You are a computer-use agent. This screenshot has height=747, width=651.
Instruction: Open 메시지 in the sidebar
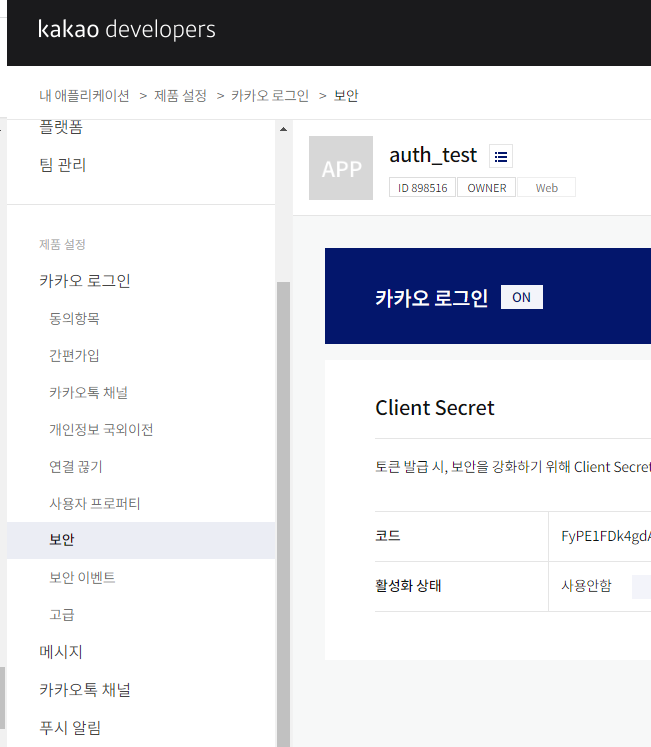point(61,652)
